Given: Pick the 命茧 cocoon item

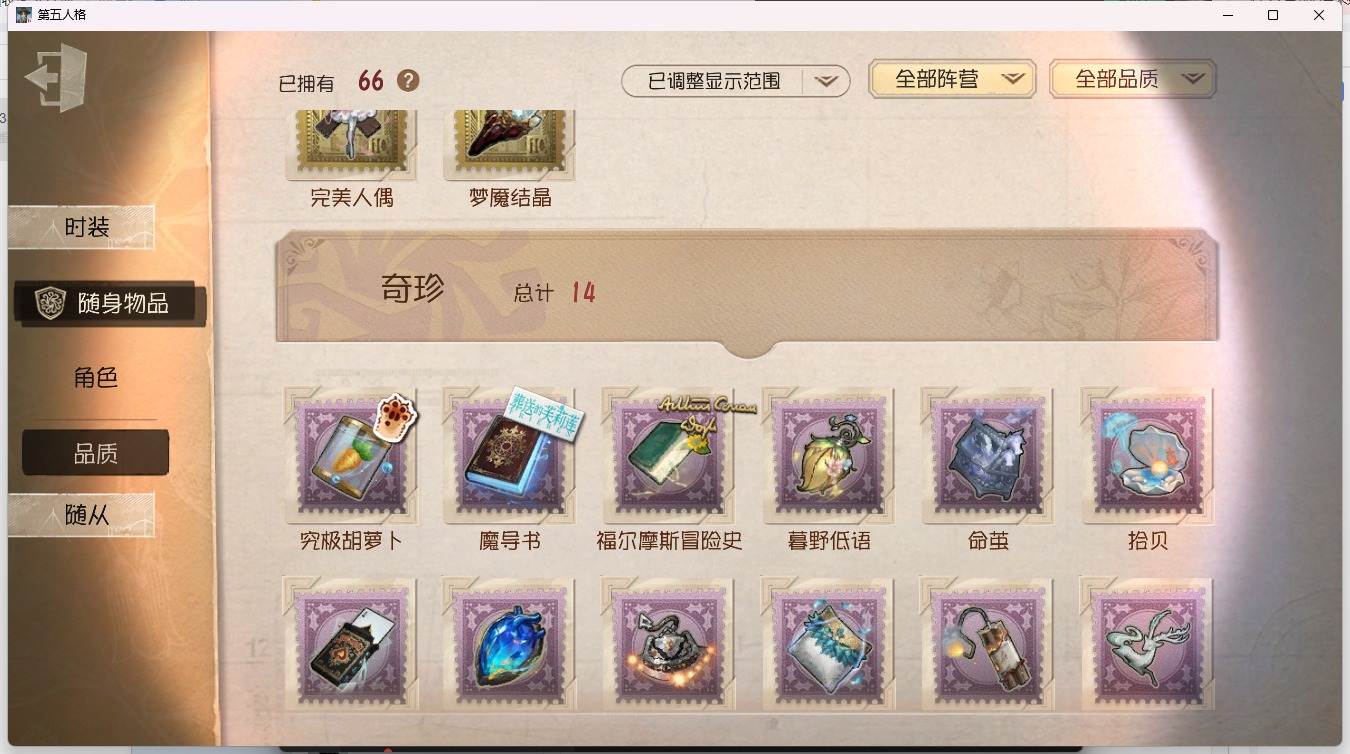Looking at the screenshot, I should tap(988, 455).
